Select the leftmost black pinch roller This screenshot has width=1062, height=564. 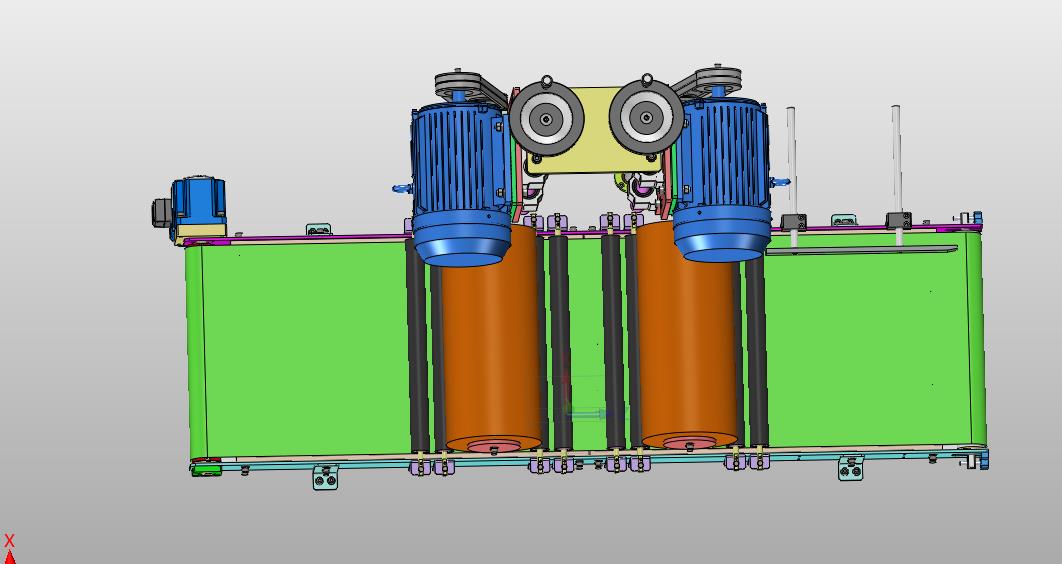[x=418, y=345]
